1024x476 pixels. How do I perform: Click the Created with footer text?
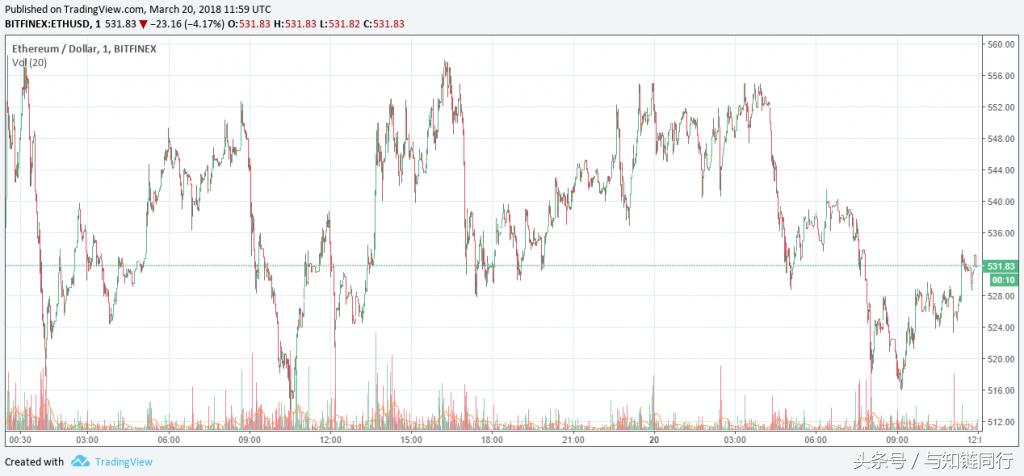coord(35,462)
